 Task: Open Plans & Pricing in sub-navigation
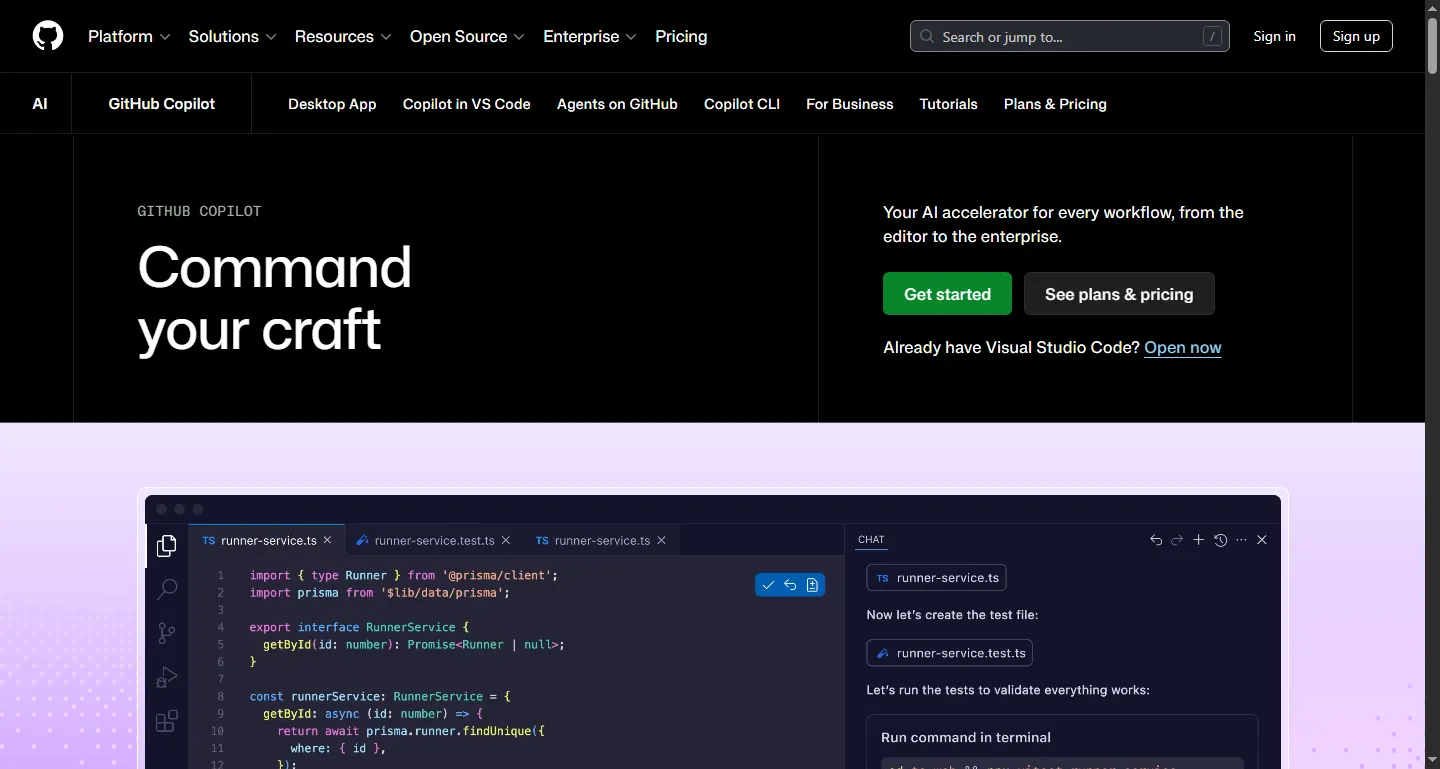[x=1055, y=104]
